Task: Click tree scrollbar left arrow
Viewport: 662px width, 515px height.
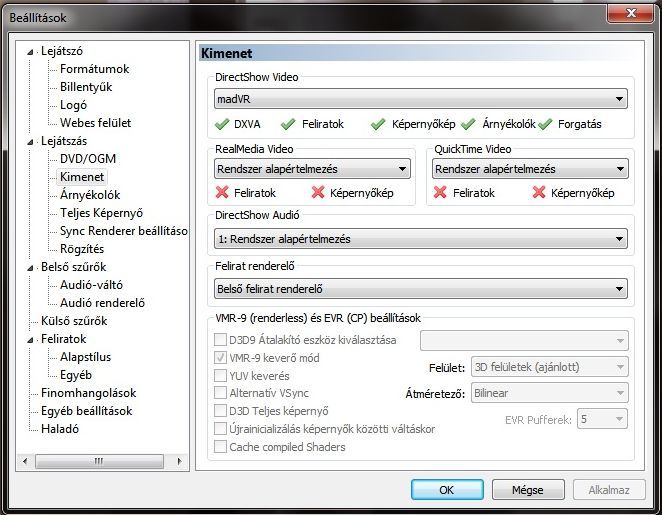Action: (25, 461)
